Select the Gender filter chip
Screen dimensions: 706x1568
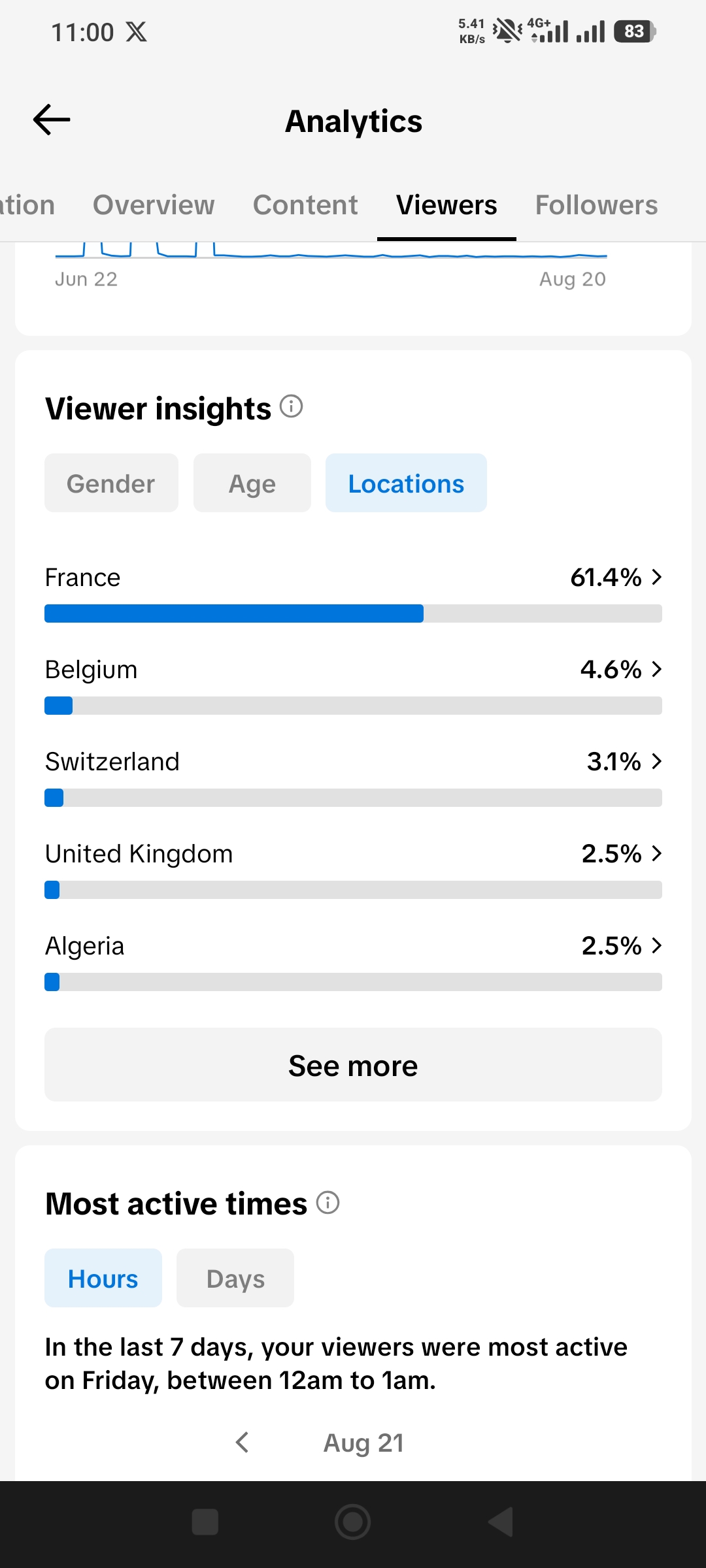point(111,483)
